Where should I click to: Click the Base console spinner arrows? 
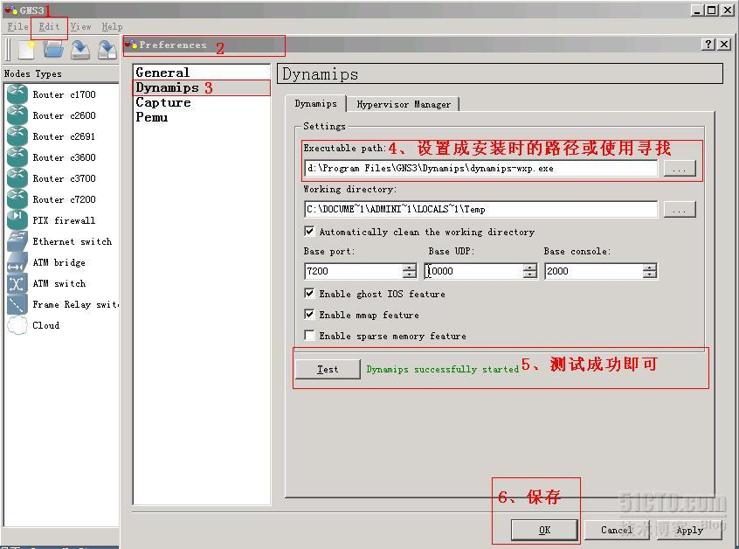point(649,271)
